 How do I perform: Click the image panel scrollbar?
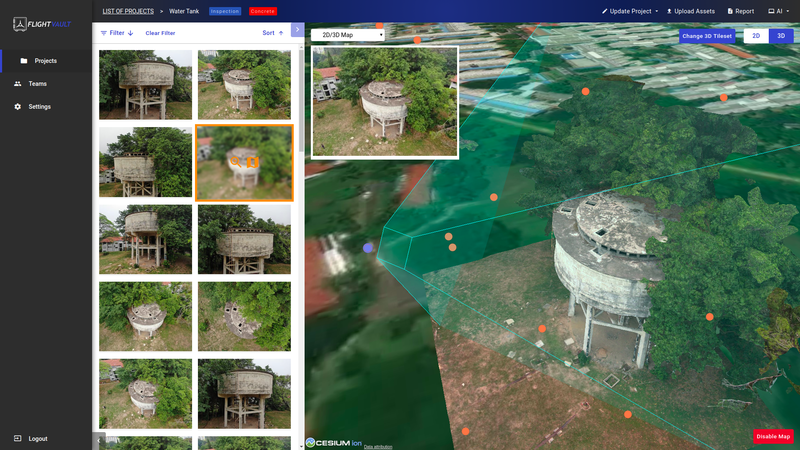point(301,100)
